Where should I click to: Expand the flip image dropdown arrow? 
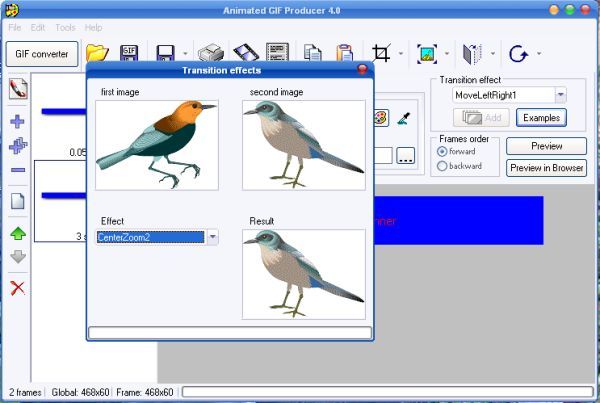tap(493, 53)
